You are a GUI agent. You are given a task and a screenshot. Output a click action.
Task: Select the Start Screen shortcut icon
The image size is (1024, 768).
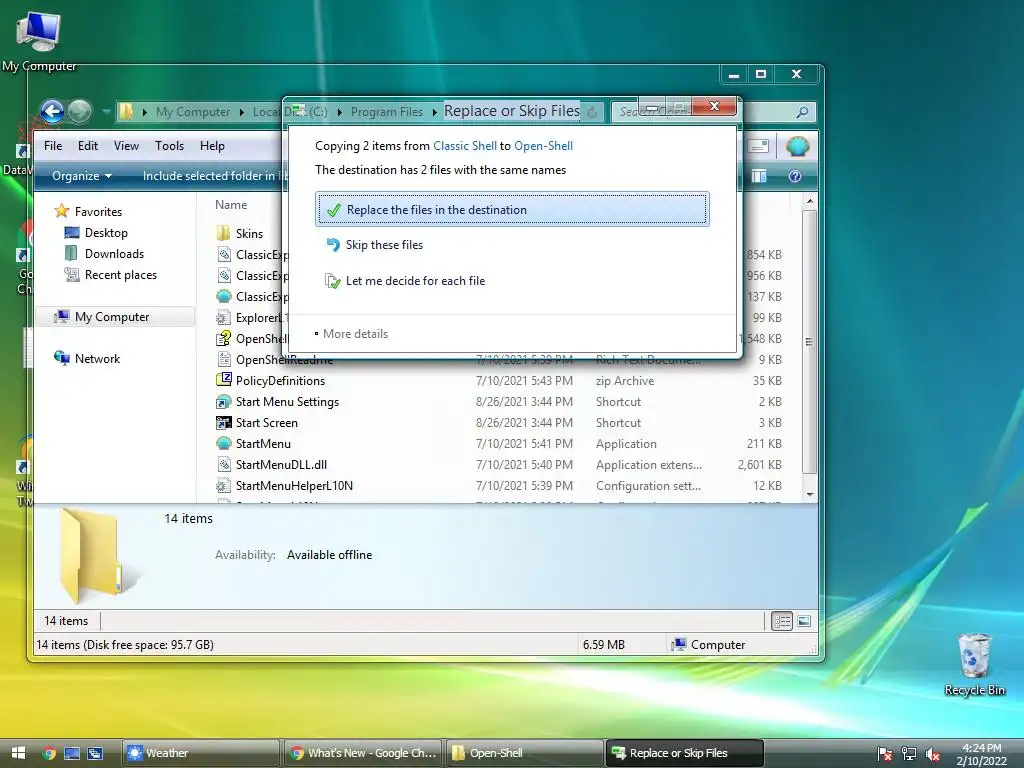[223, 423]
